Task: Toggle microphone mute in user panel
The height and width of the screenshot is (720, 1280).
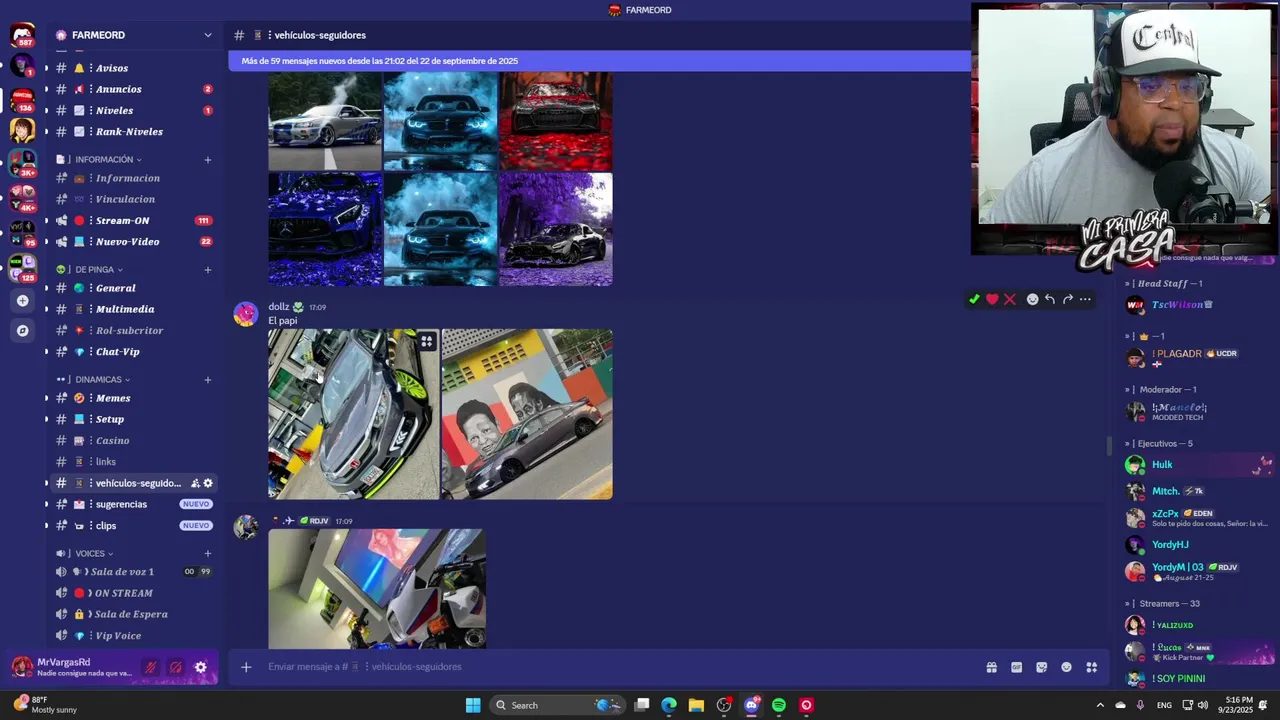Action: coord(151,667)
